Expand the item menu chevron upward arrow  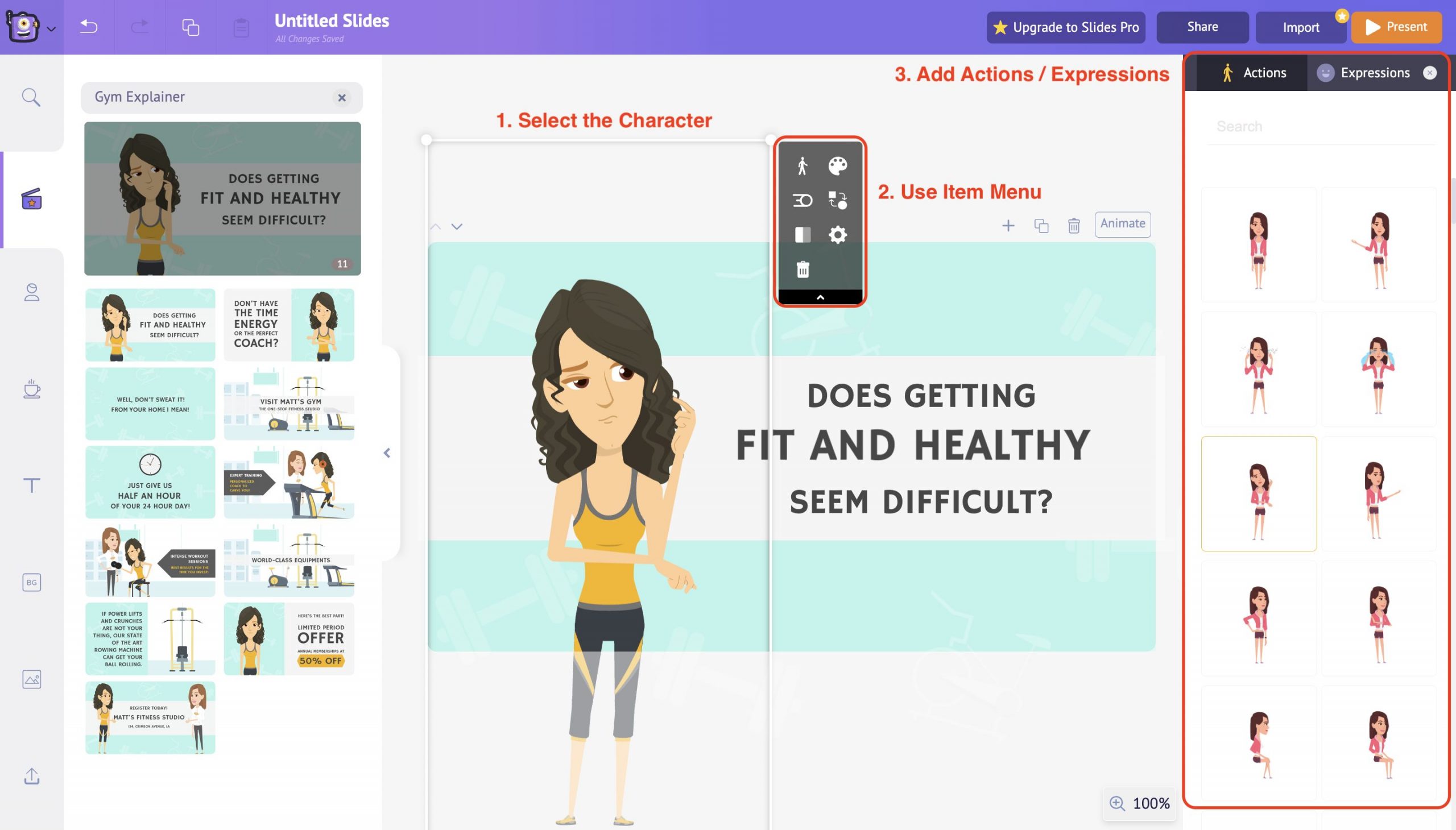(820, 296)
